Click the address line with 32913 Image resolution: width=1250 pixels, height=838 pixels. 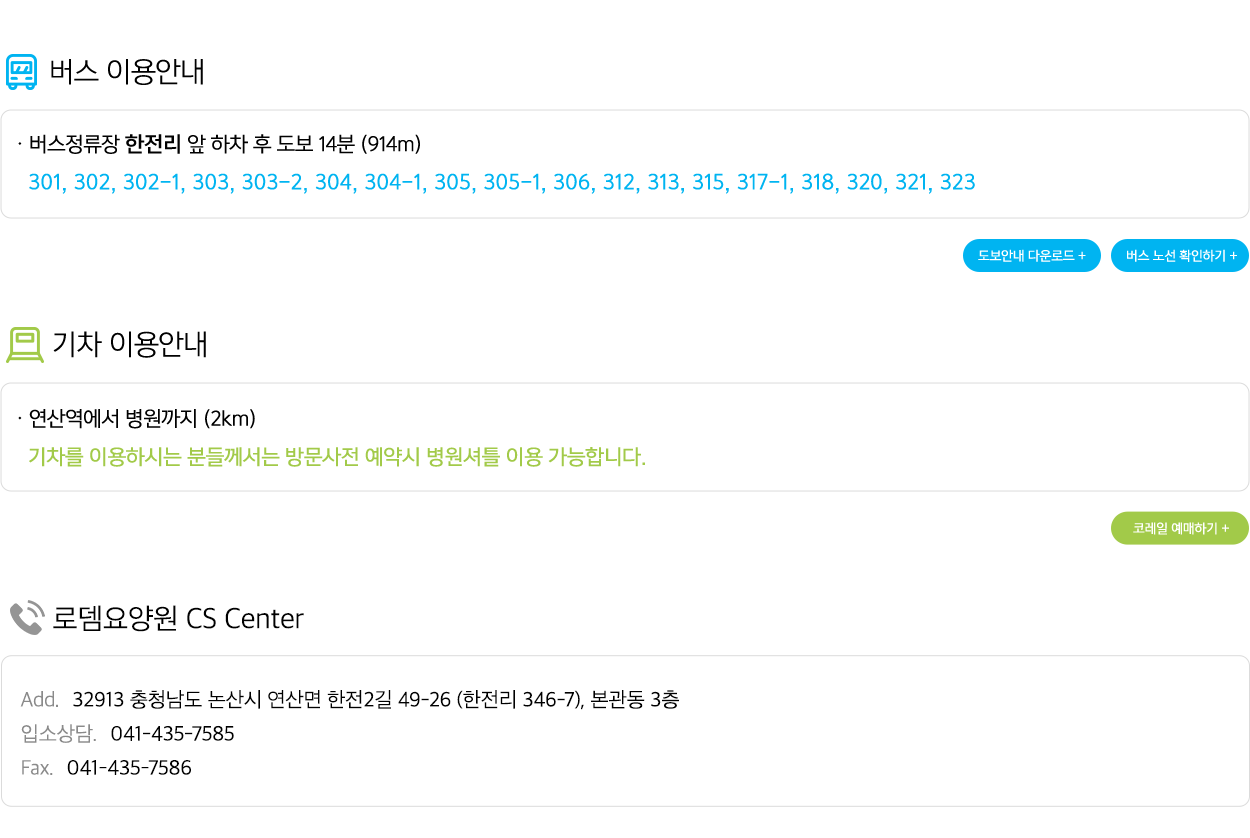click(x=350, y=700)
